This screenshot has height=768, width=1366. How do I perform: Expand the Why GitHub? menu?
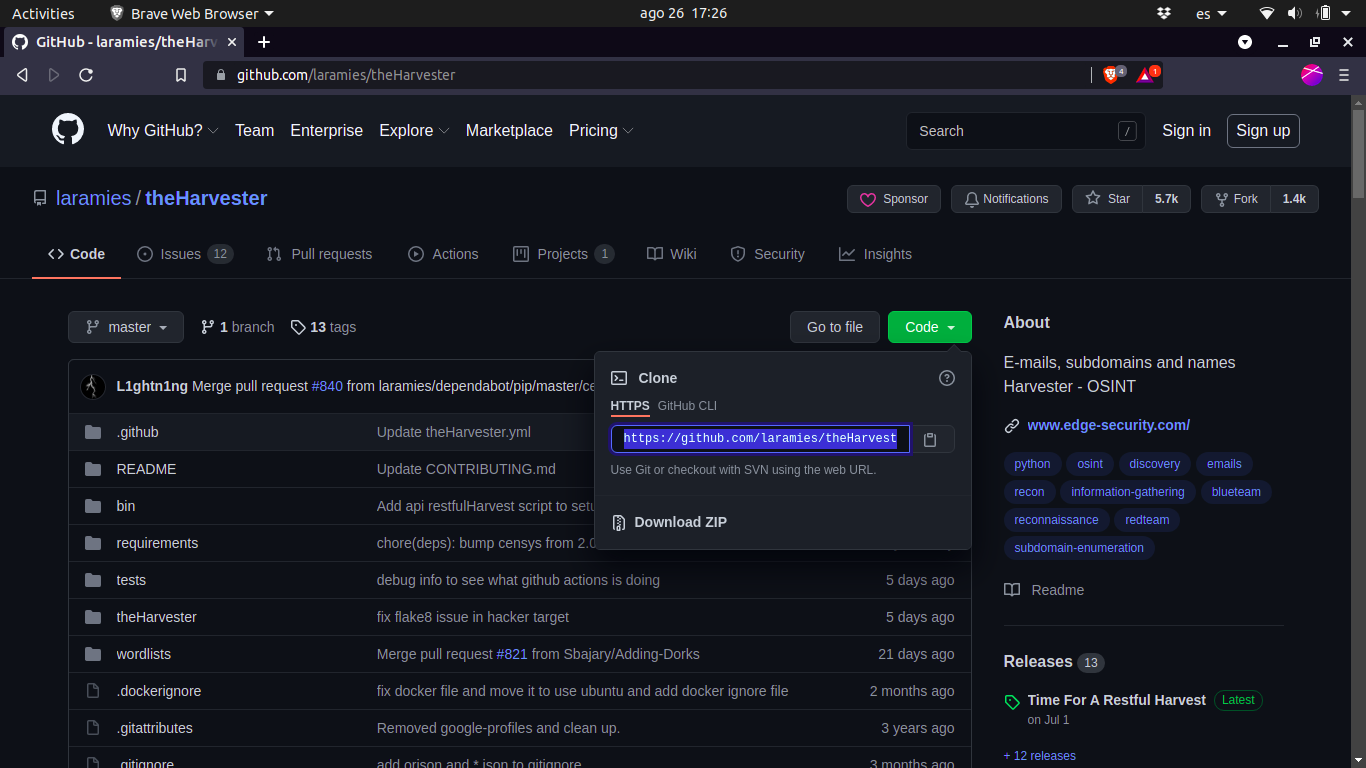pos(163,131)
